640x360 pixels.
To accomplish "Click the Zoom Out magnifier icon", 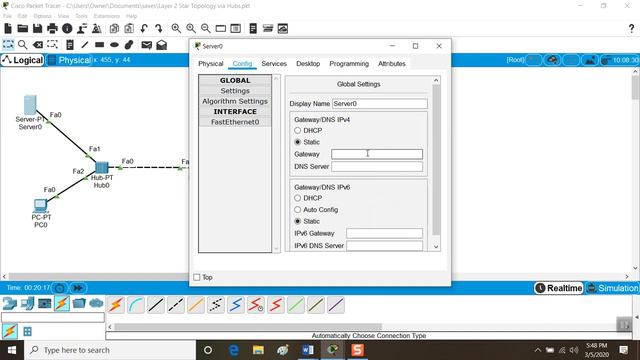I will click(206, 29).
